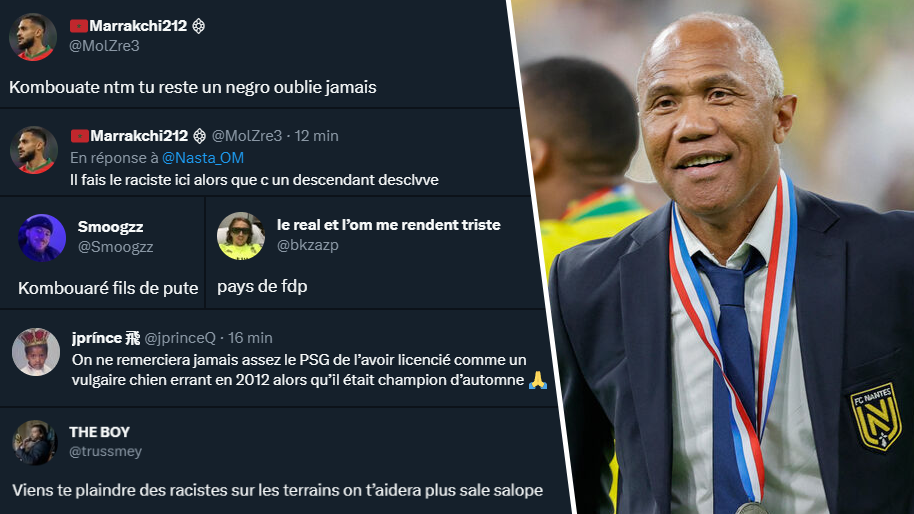Click Marrakchi212 avatar in top tweet
This screenshot has width=914, height=514.
[33, 37]
